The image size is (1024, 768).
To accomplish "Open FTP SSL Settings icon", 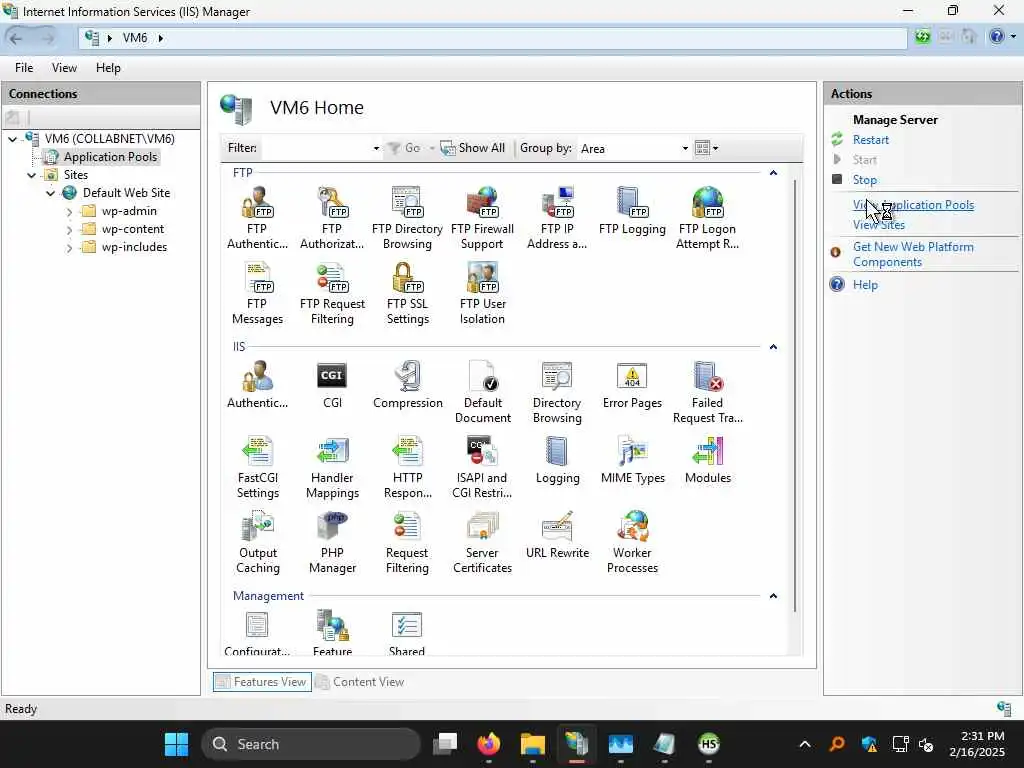I will [x=408, y=293].
